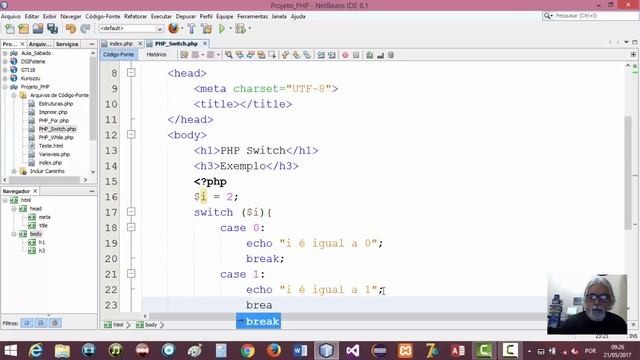Click the Debug Project icon

coord(240,29)
